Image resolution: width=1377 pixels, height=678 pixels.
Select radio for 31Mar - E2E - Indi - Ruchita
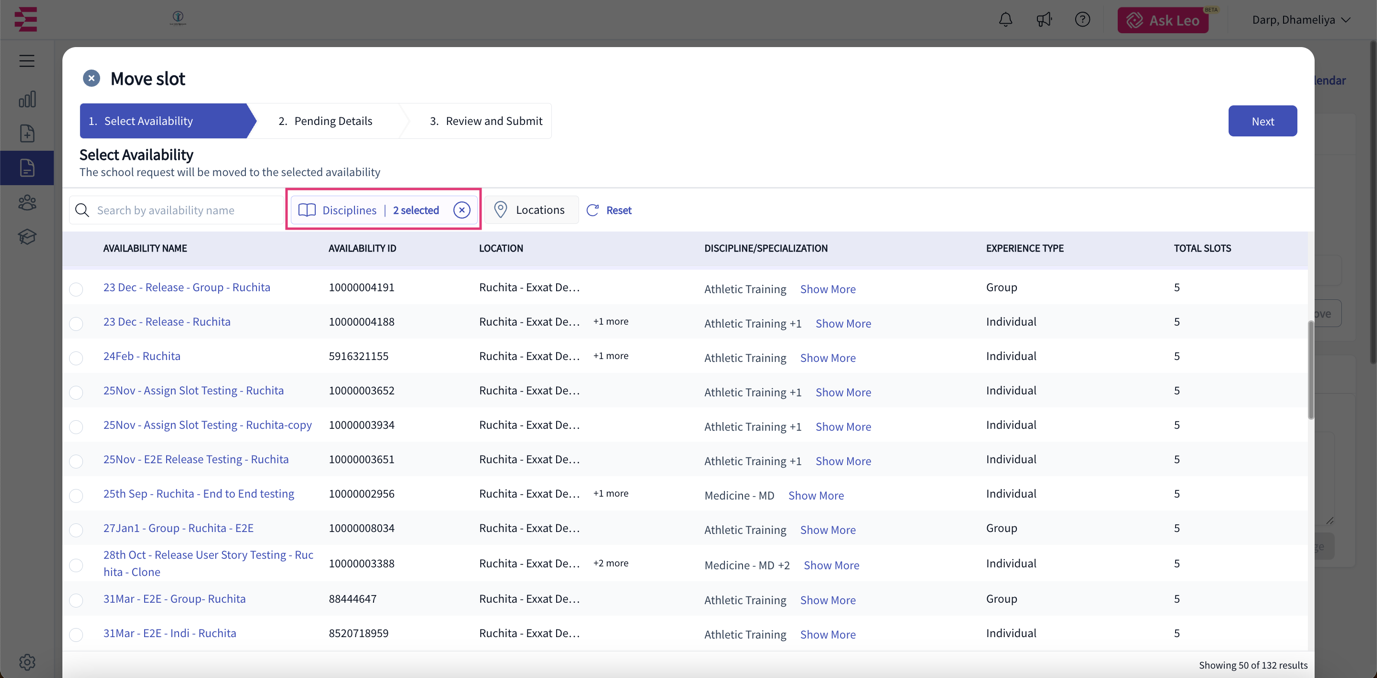(x=76, y=634)
